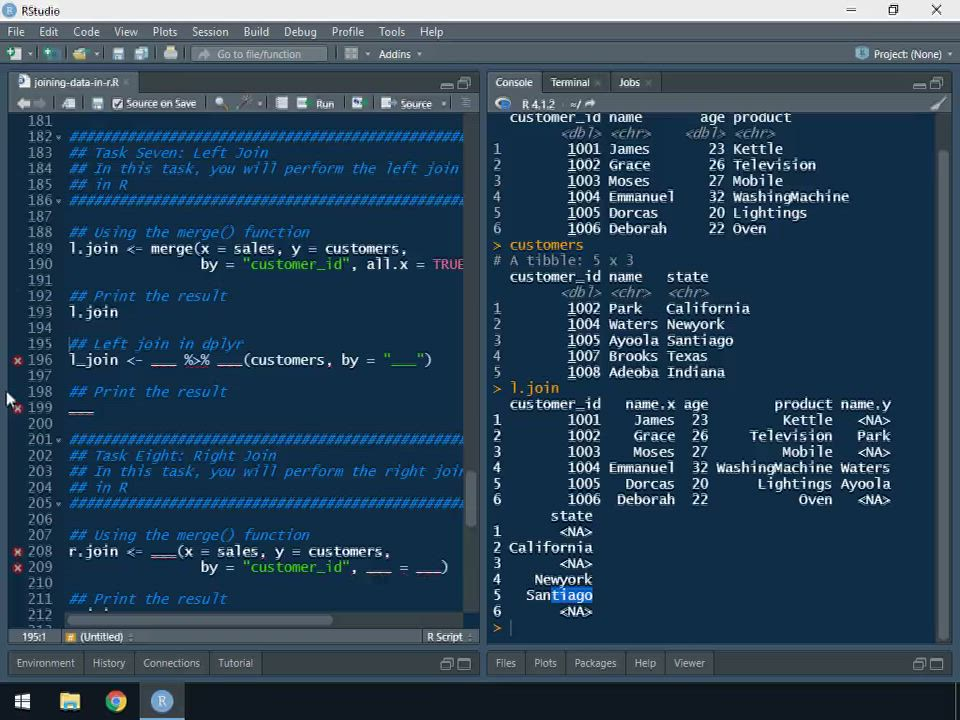Switch to the Terminal tab
This screenshot has width=960, height=720.
(x=569, y=82)
